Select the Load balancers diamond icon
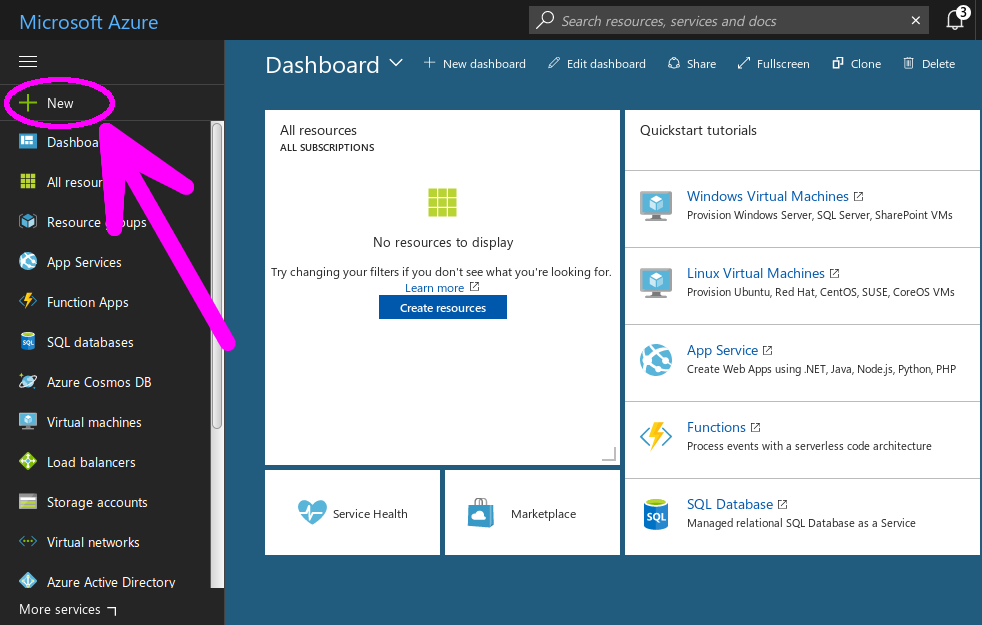Viewport: 982px width, 625px height. click(28, 462)
